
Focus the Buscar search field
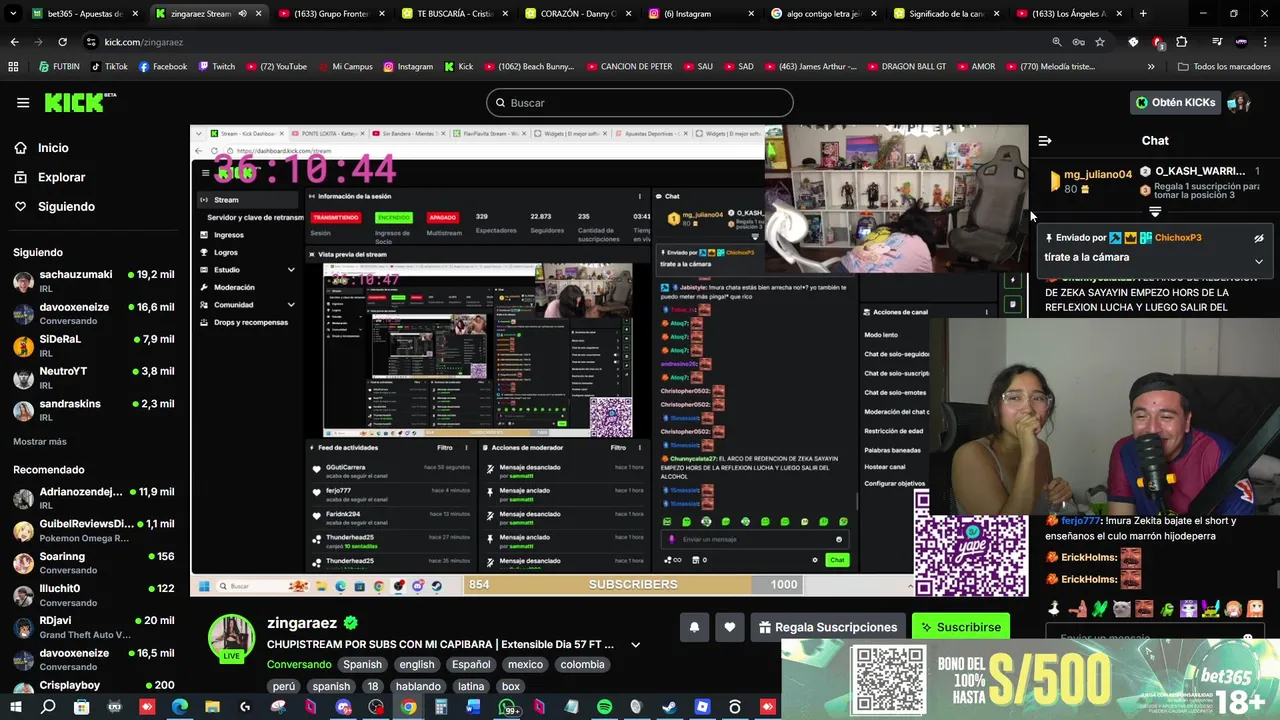click(x=640, y=103)
